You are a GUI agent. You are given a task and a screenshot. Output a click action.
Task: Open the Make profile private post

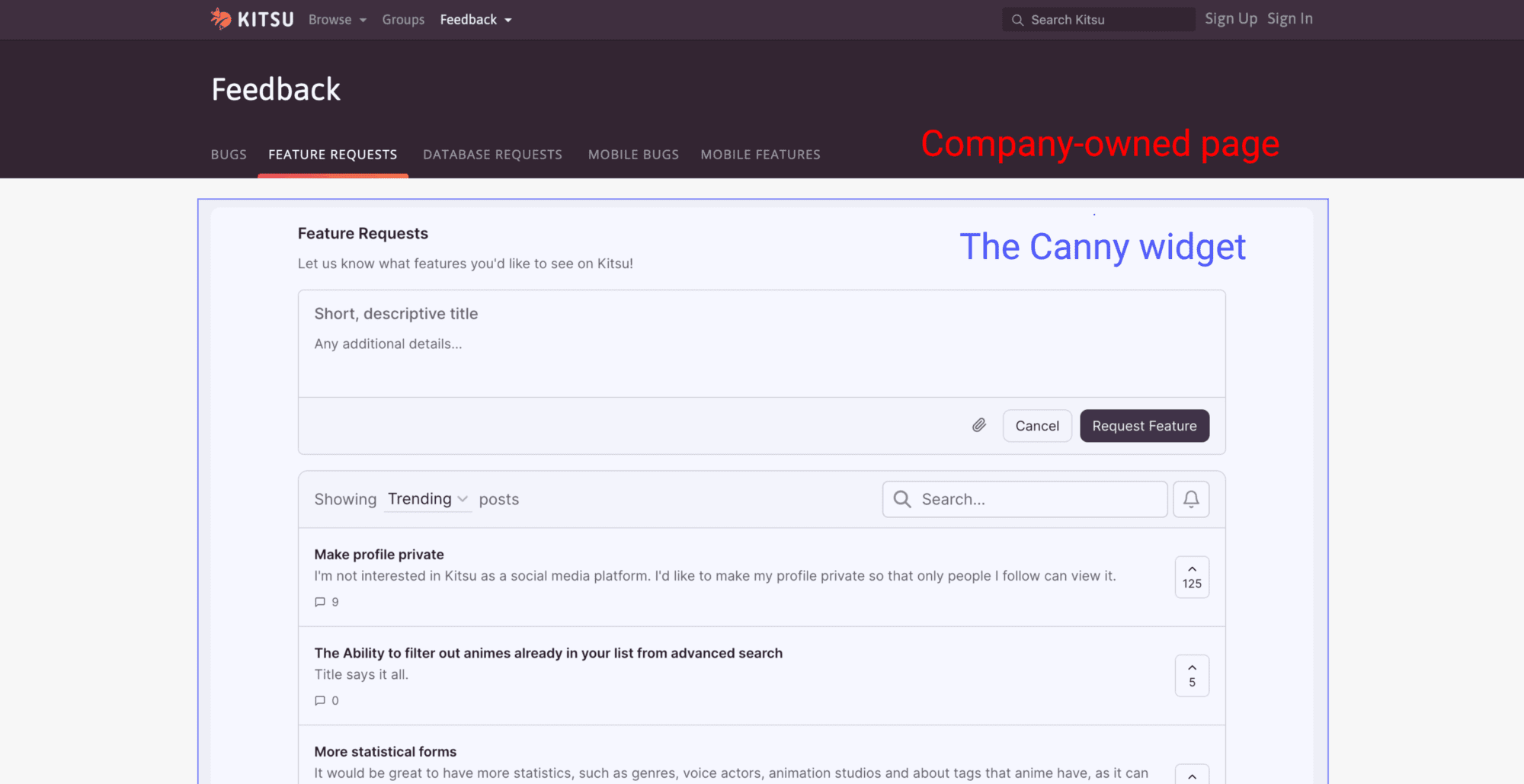tap(379, 555)
